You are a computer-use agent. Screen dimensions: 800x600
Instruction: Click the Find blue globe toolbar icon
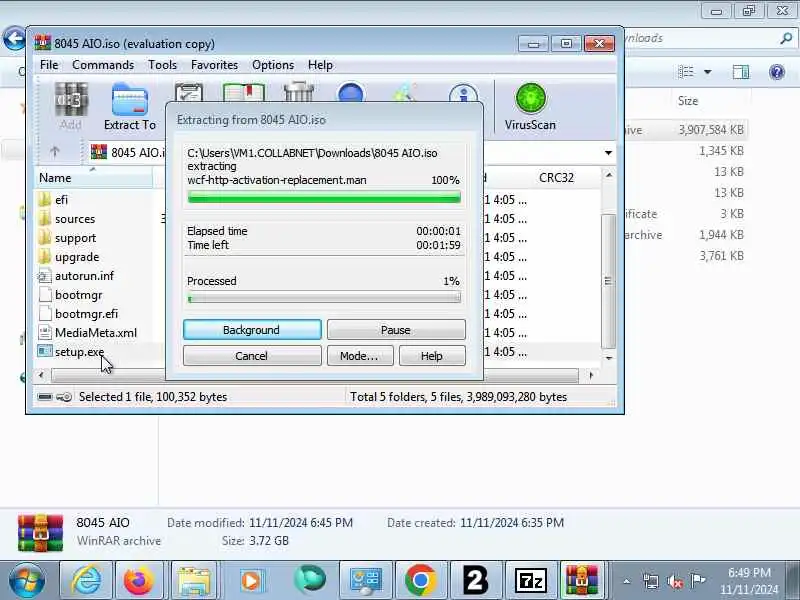pos(351,93)
